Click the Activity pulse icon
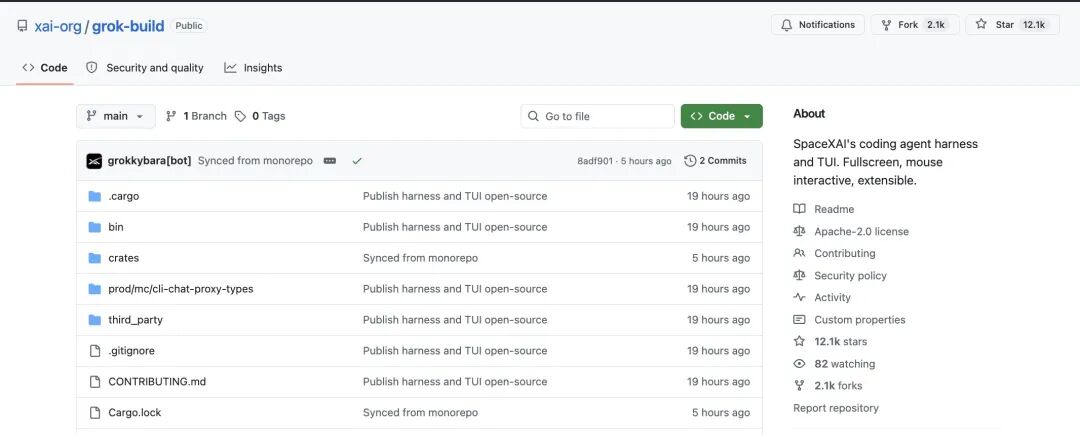Image resolution: width=1080 pixels, height=435 pixels. coord(799,297)
